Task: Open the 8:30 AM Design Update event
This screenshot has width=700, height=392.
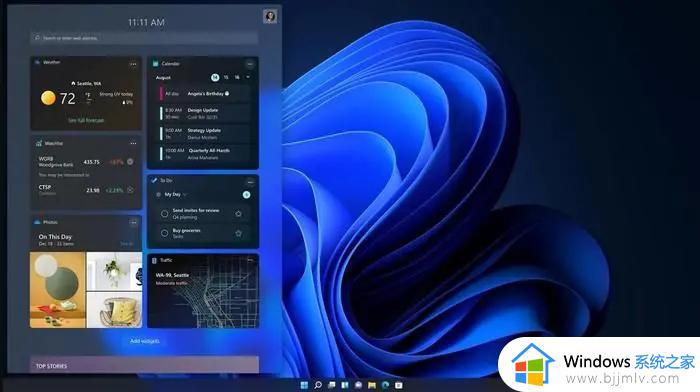Action: click(204, 113)
